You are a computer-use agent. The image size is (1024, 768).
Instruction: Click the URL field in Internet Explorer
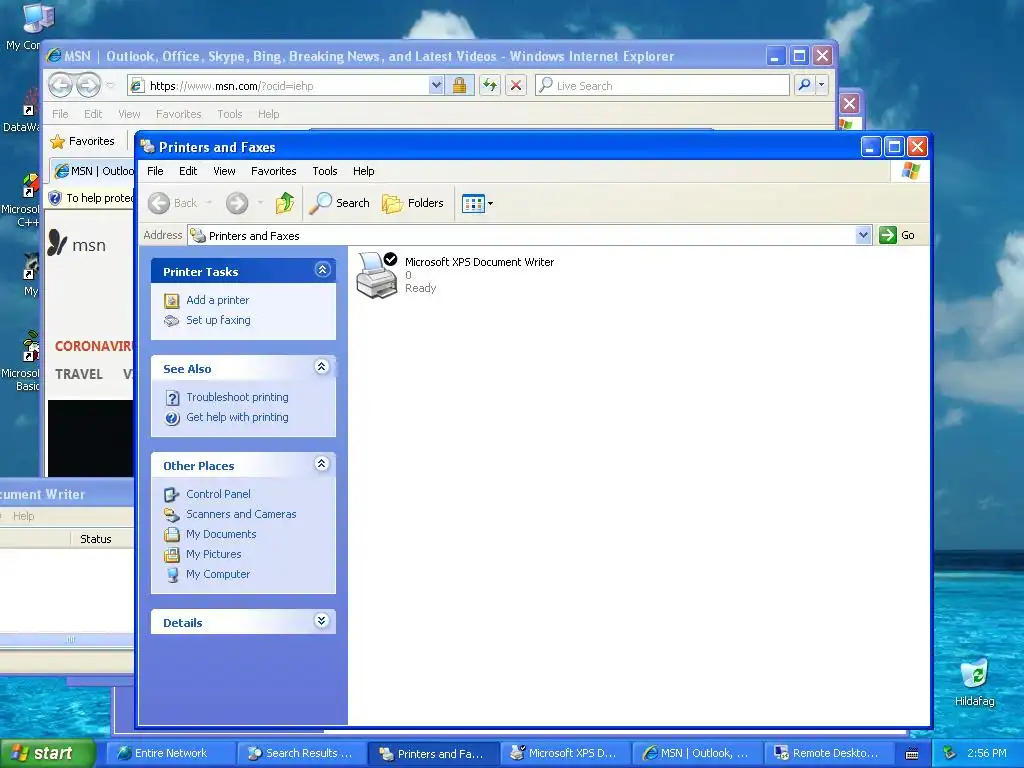(x=280, y=86)
